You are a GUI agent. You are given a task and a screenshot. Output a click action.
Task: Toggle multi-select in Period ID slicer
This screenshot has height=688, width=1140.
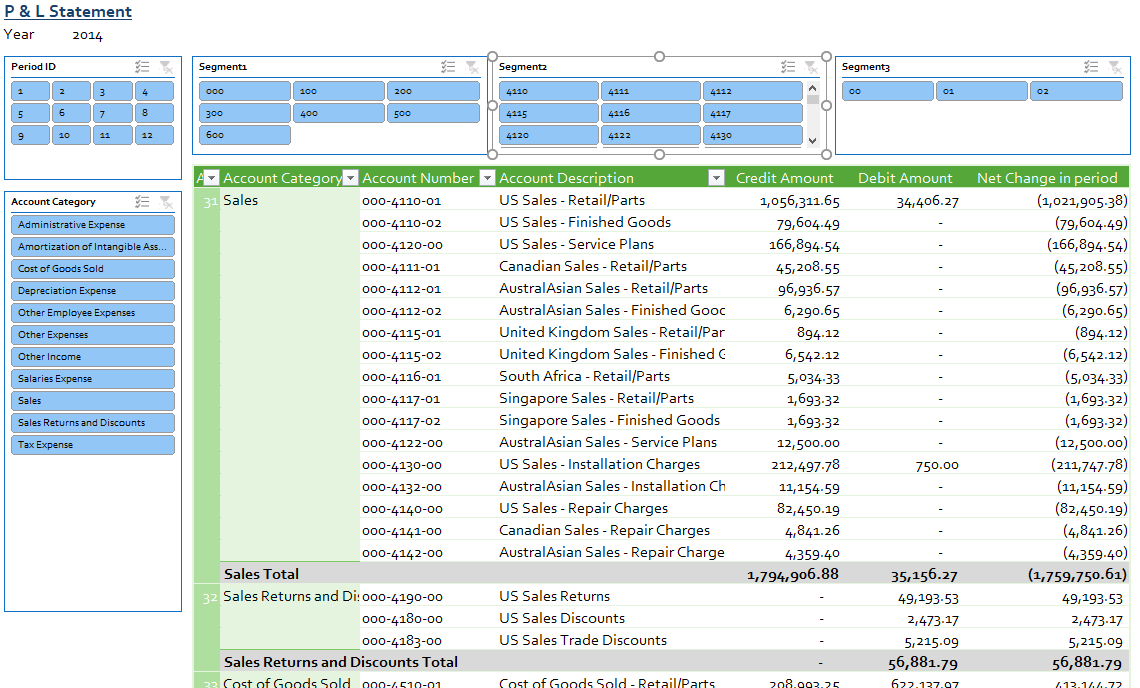coord(142,67)
